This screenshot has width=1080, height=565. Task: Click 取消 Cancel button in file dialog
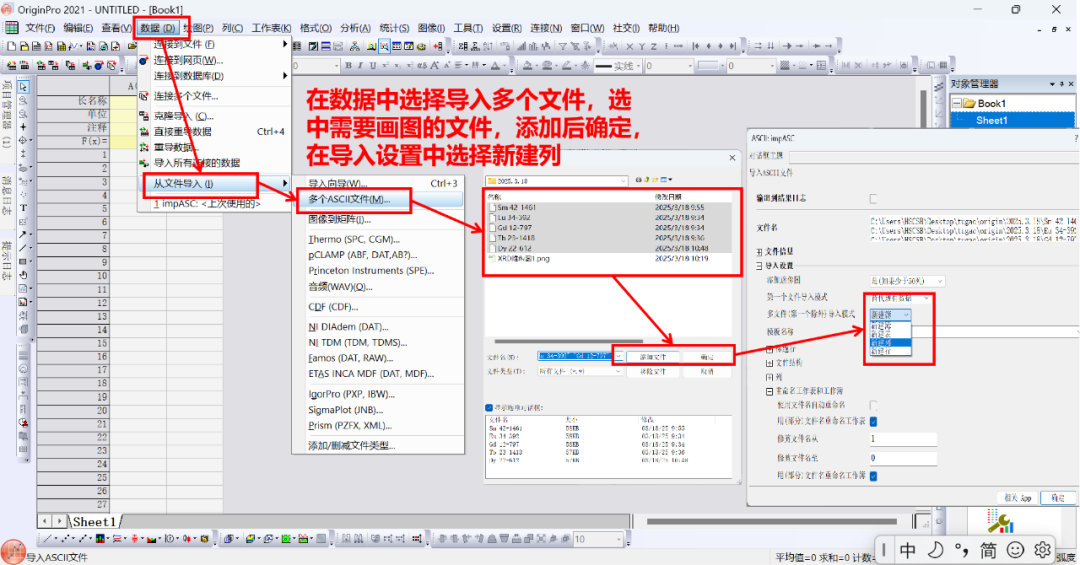tap(707, 371)
